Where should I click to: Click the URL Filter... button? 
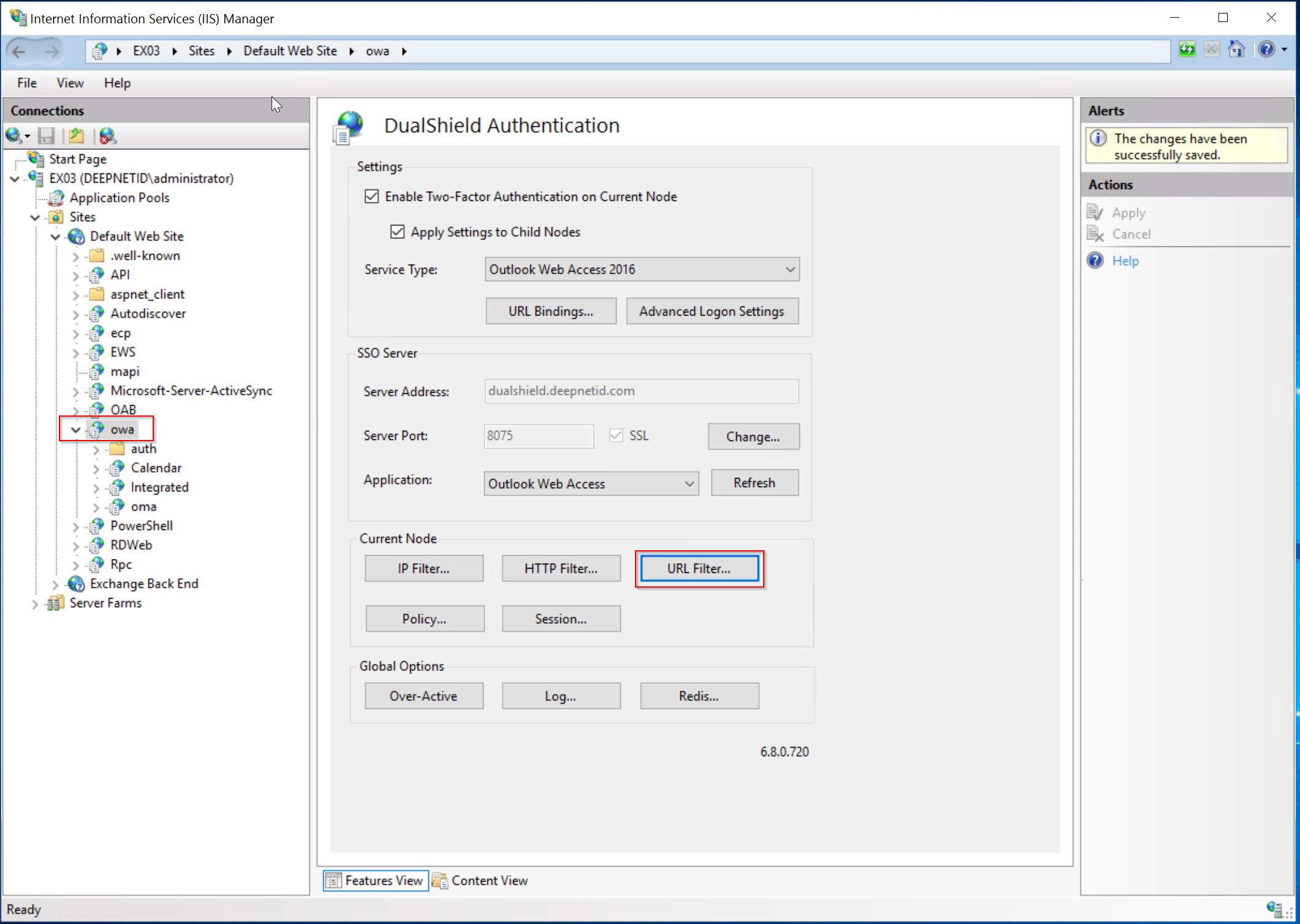coord(699,569)
